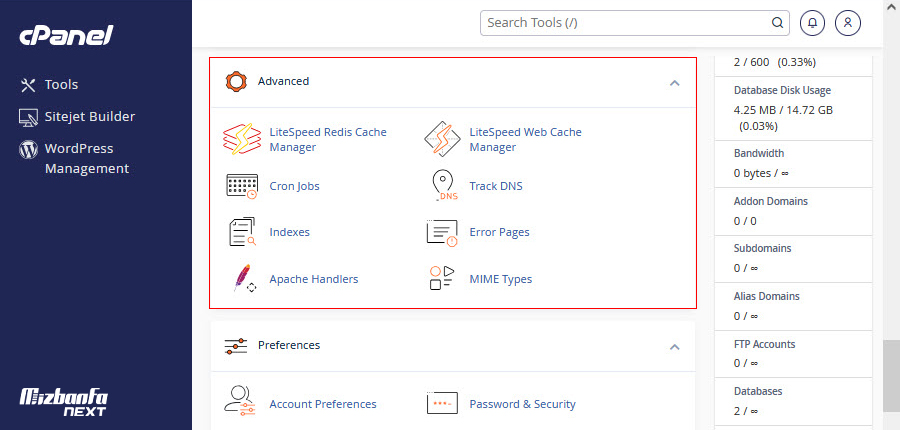Open LiteSpeed Redis Cache Manager link
Viewport: 900px width, 430px height.
(328, 140)
